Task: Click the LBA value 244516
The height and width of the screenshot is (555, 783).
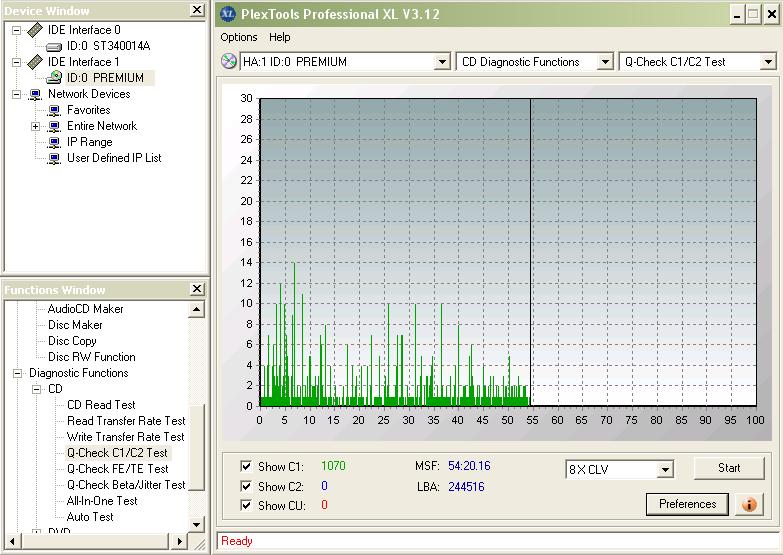Action: (x=466, y=487)
